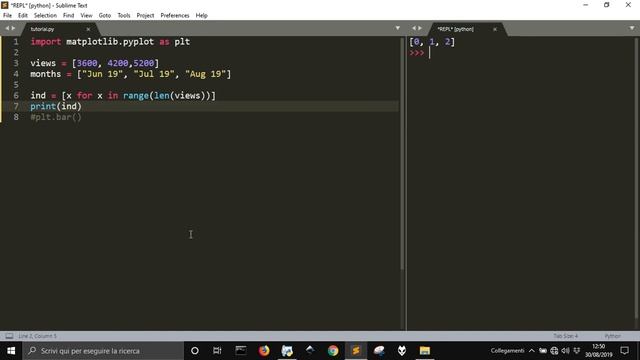640x360 pixels.
Task: Open File Explorer from the taskbar
Action: [x=425, y=351]
